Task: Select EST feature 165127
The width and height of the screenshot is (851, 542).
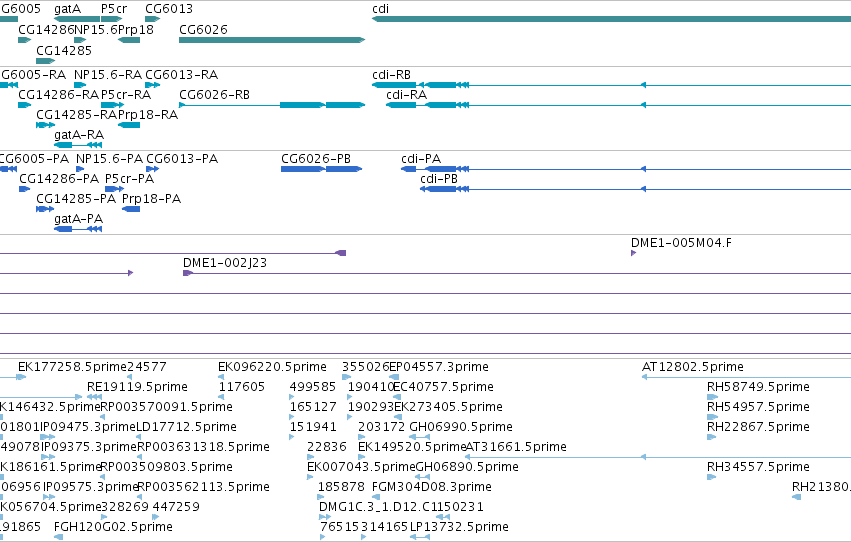Action: point(292,417)
